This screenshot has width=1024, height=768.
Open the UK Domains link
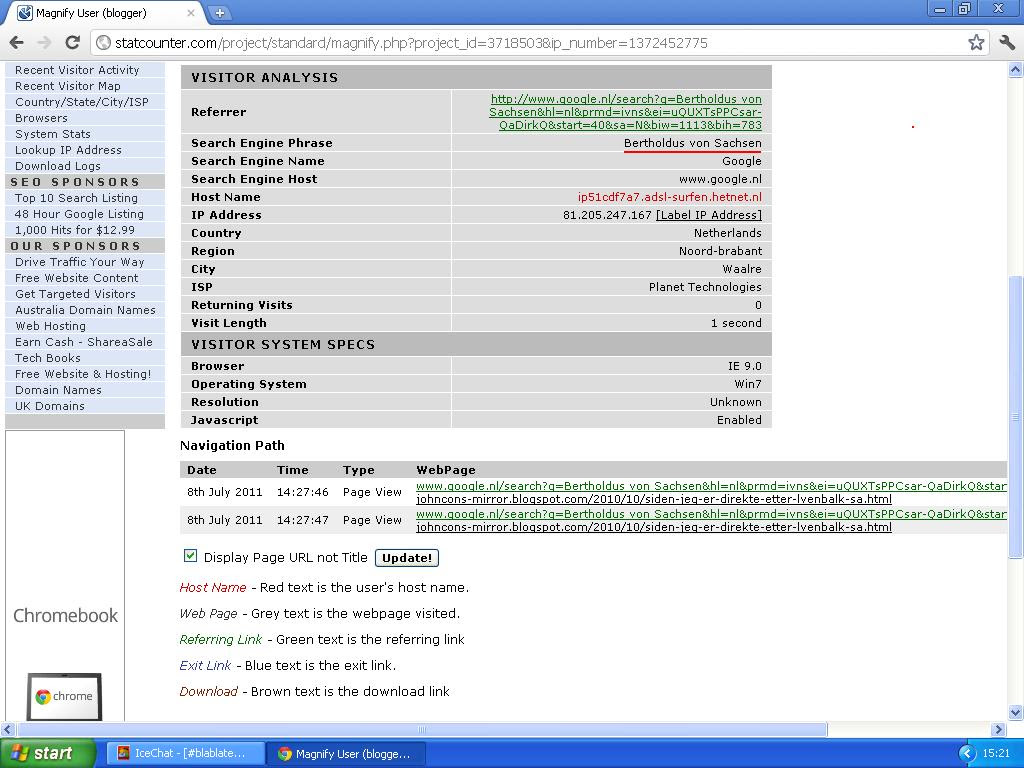(x=50, y=406)
